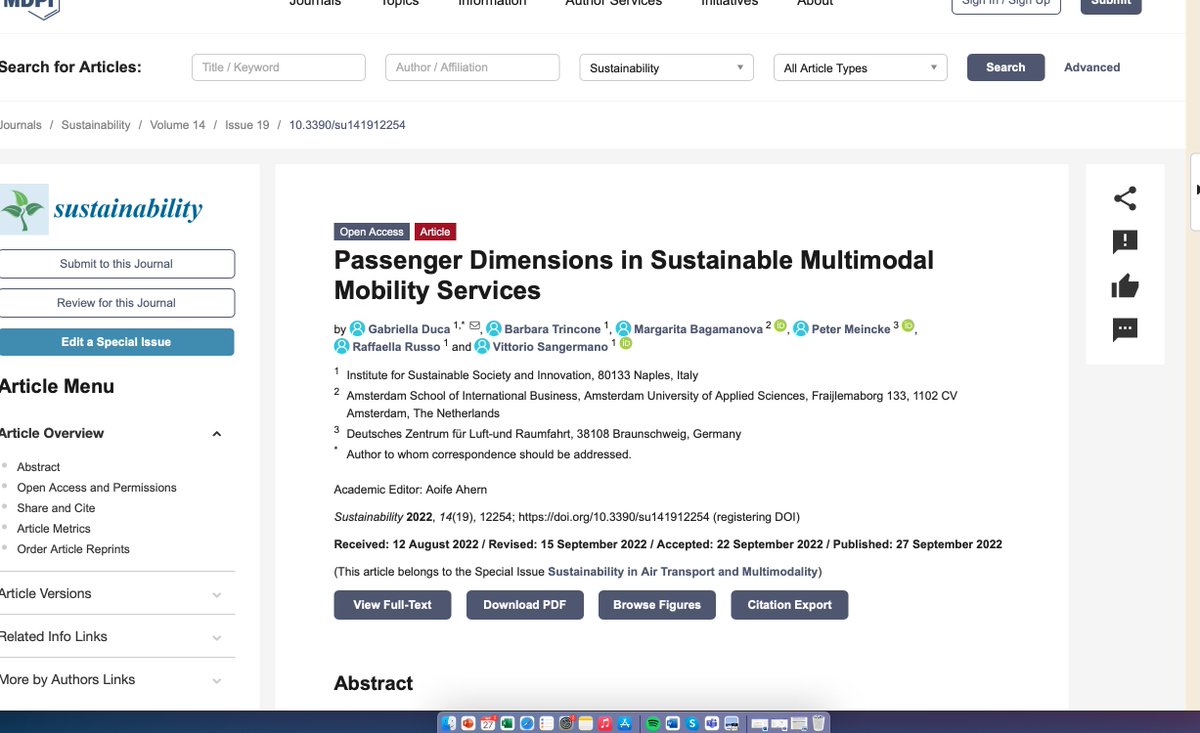Open the Trash in the dock
The width and height of the screenshot is (1200, 733).
click(818, 723)
